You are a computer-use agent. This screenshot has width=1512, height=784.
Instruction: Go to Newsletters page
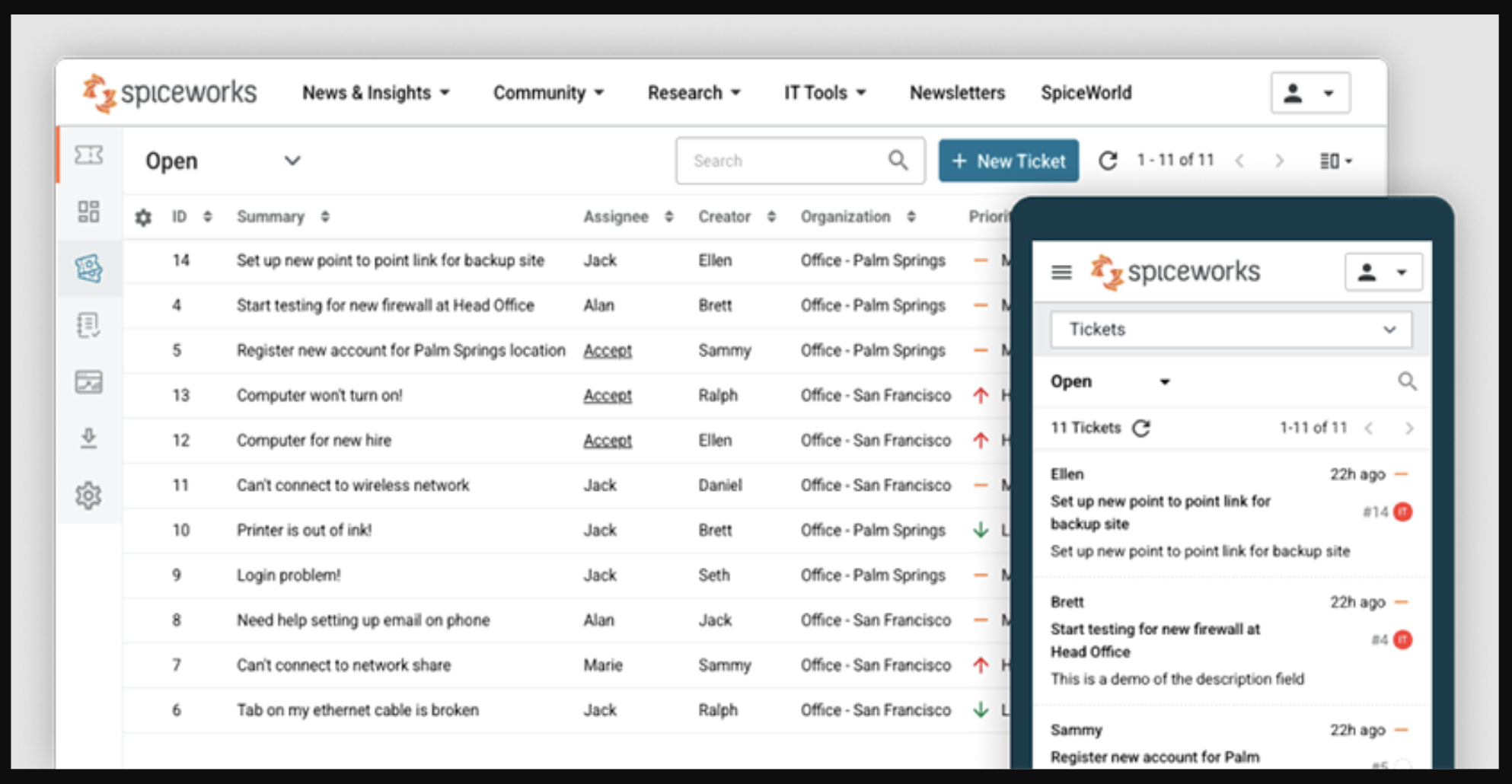(x=957, y=93)
